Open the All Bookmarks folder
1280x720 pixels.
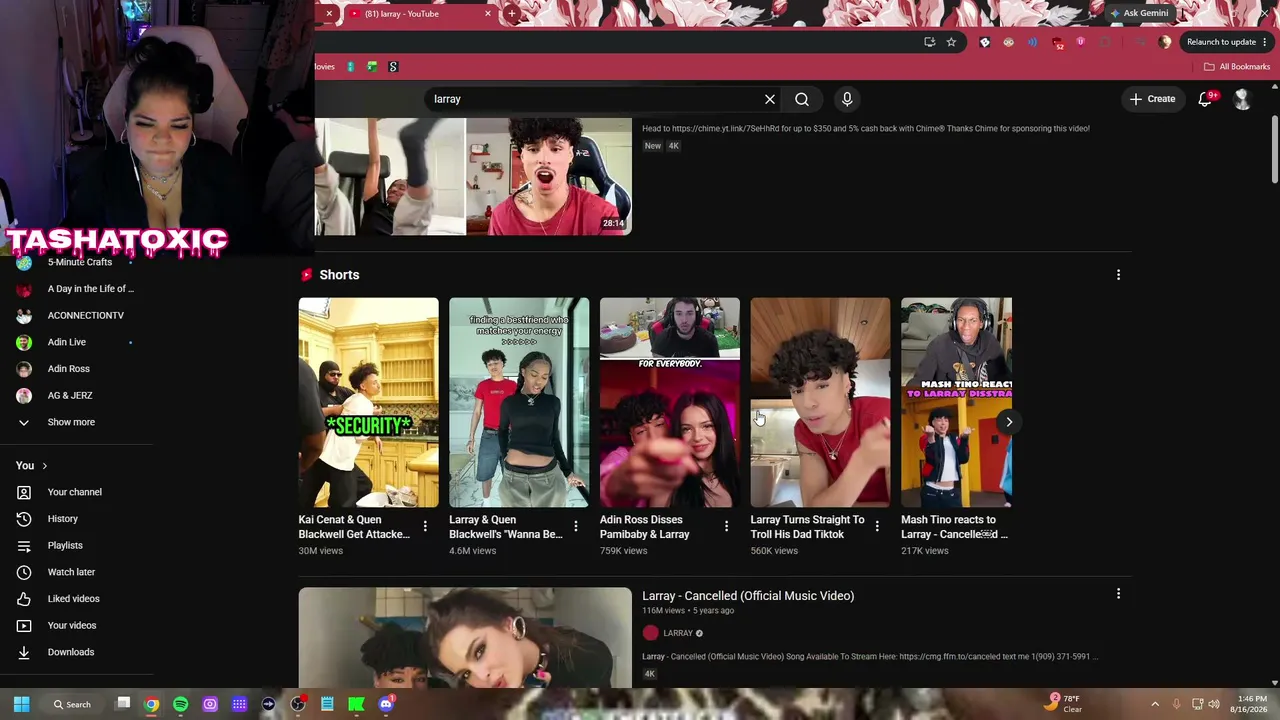(x=1237, y=67)
